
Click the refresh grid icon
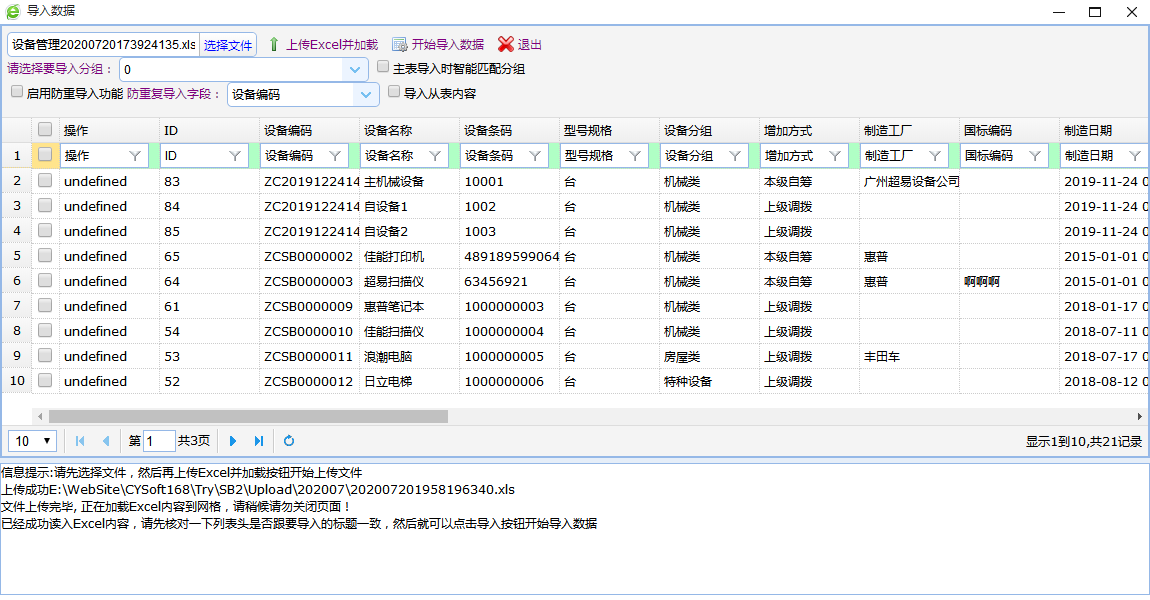coord(289,441)
